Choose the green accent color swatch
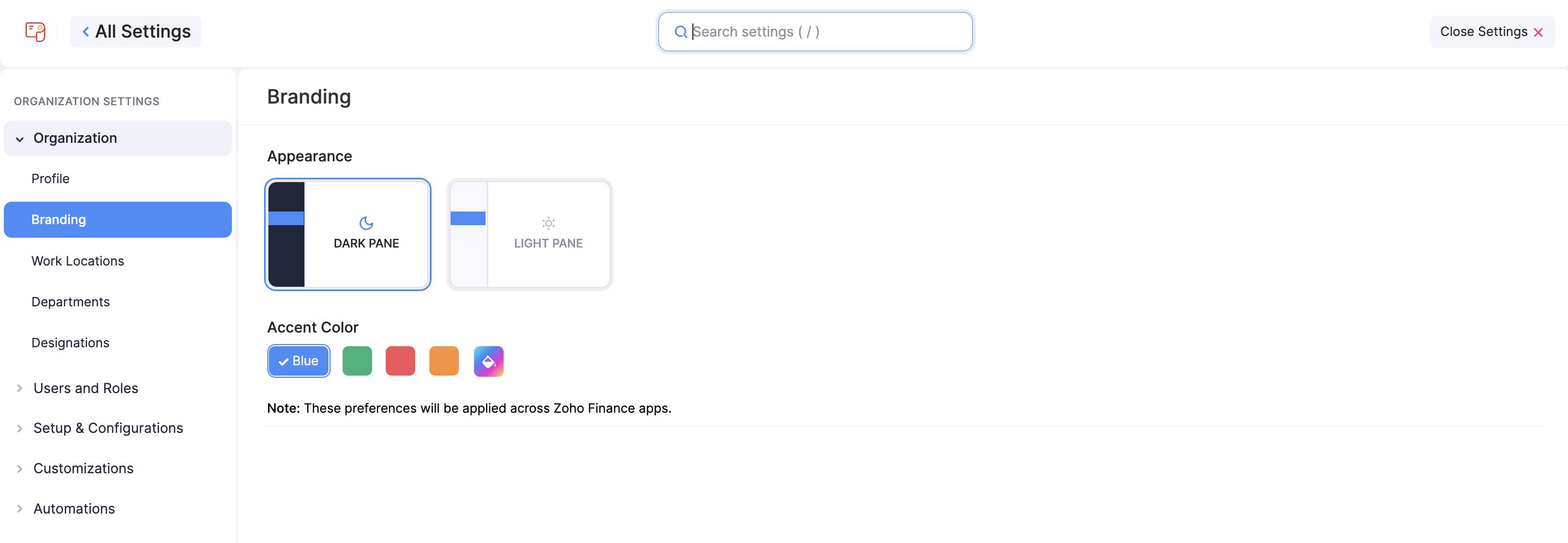Screen dimensions: 1568x543 click(x=357, y=362)
